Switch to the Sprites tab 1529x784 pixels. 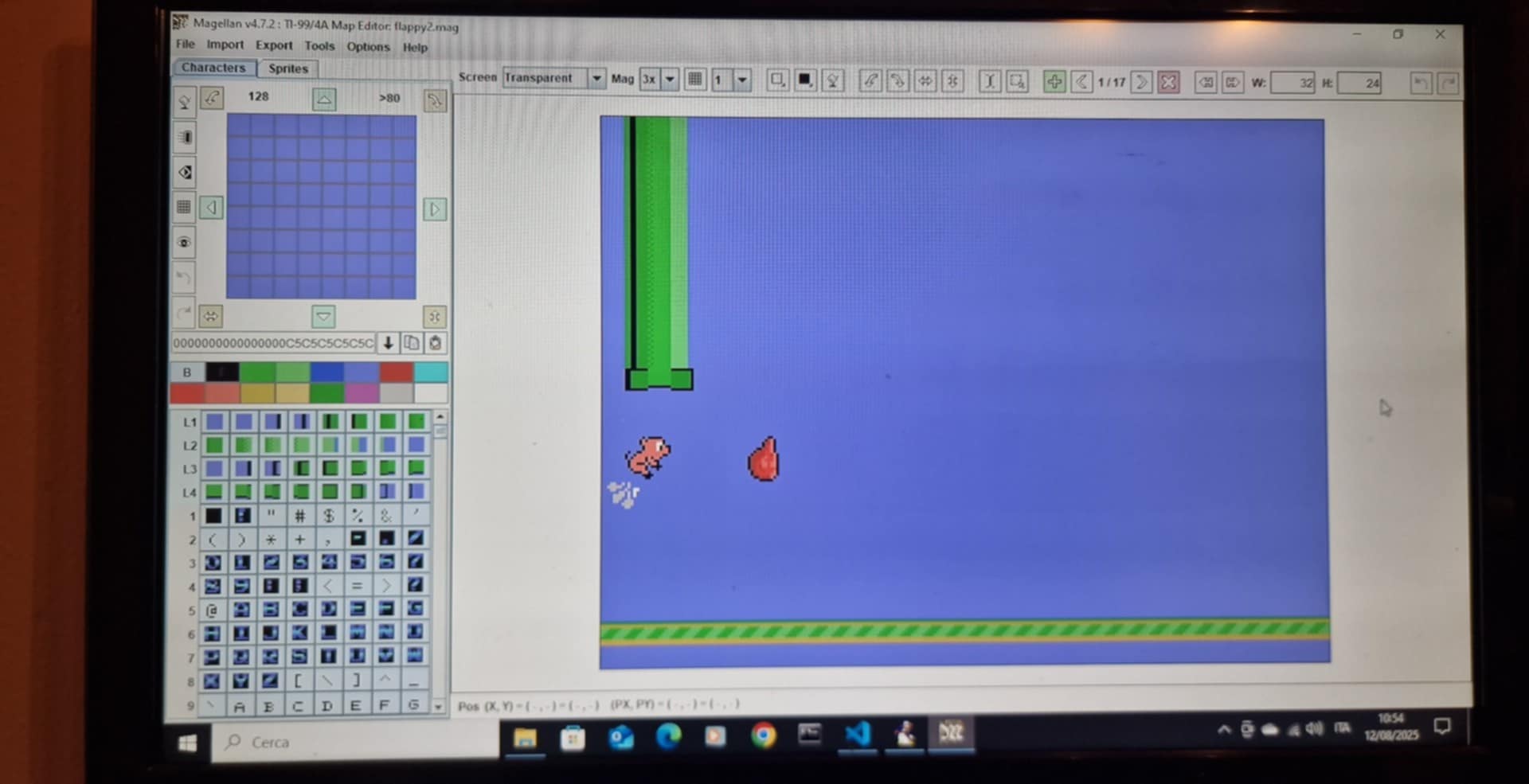(x=287, y=68)
